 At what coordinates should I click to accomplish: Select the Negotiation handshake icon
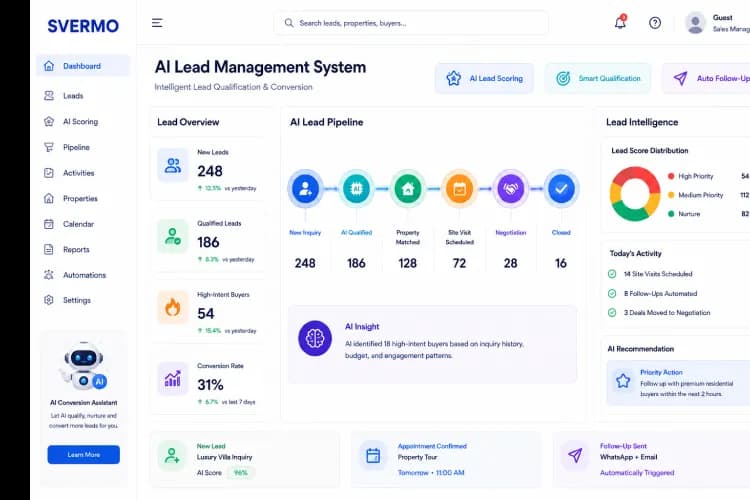[510, 189]
